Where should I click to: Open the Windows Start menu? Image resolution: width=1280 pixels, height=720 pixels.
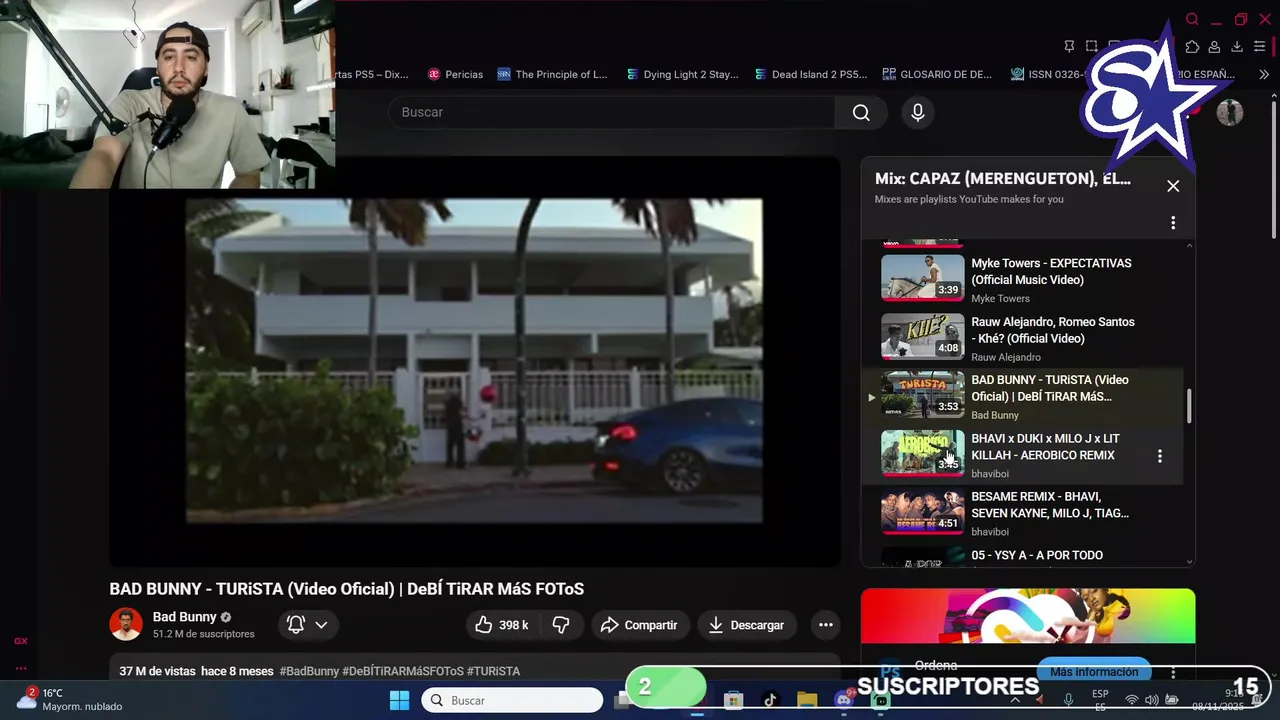(x=399, y=700)
